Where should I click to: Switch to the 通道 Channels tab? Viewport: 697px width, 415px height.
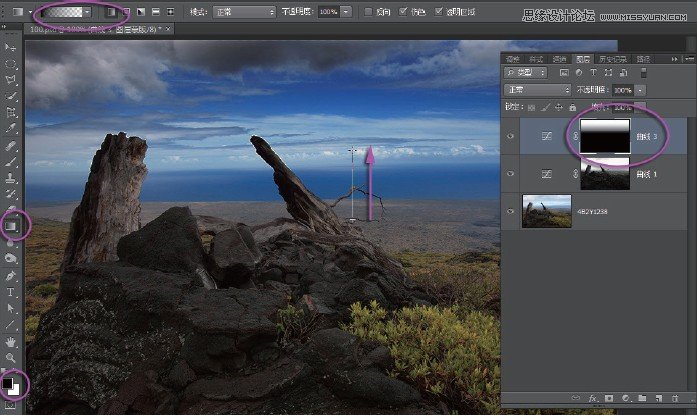point(559,59)
